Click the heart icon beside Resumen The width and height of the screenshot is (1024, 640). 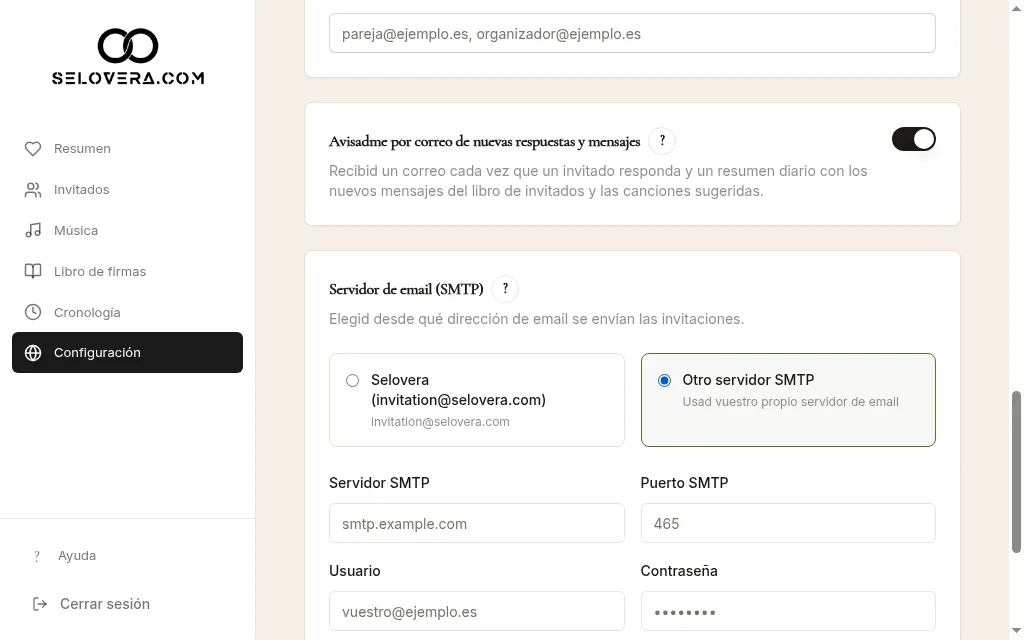click(33, 149)
